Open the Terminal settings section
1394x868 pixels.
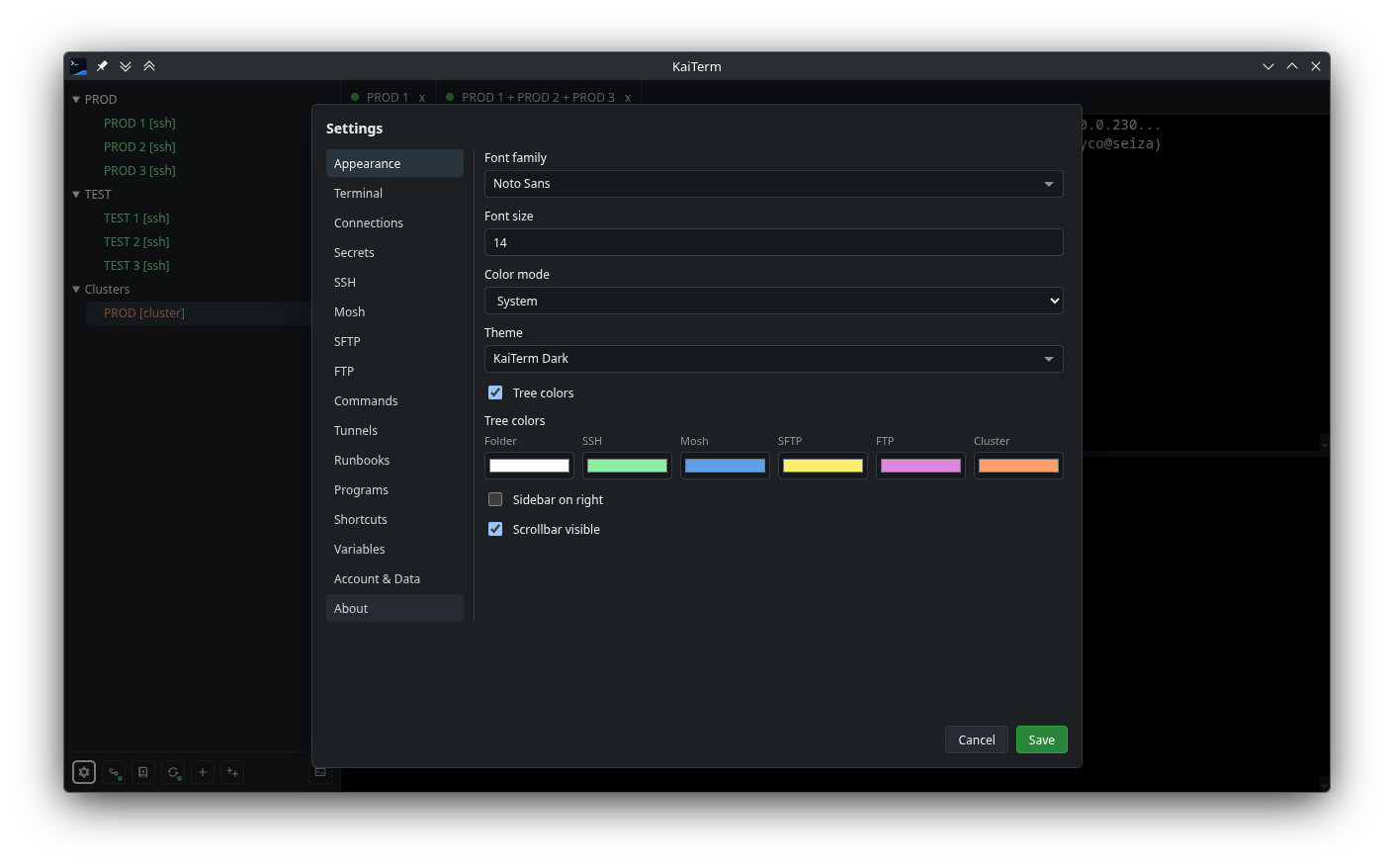coord(394,193)
